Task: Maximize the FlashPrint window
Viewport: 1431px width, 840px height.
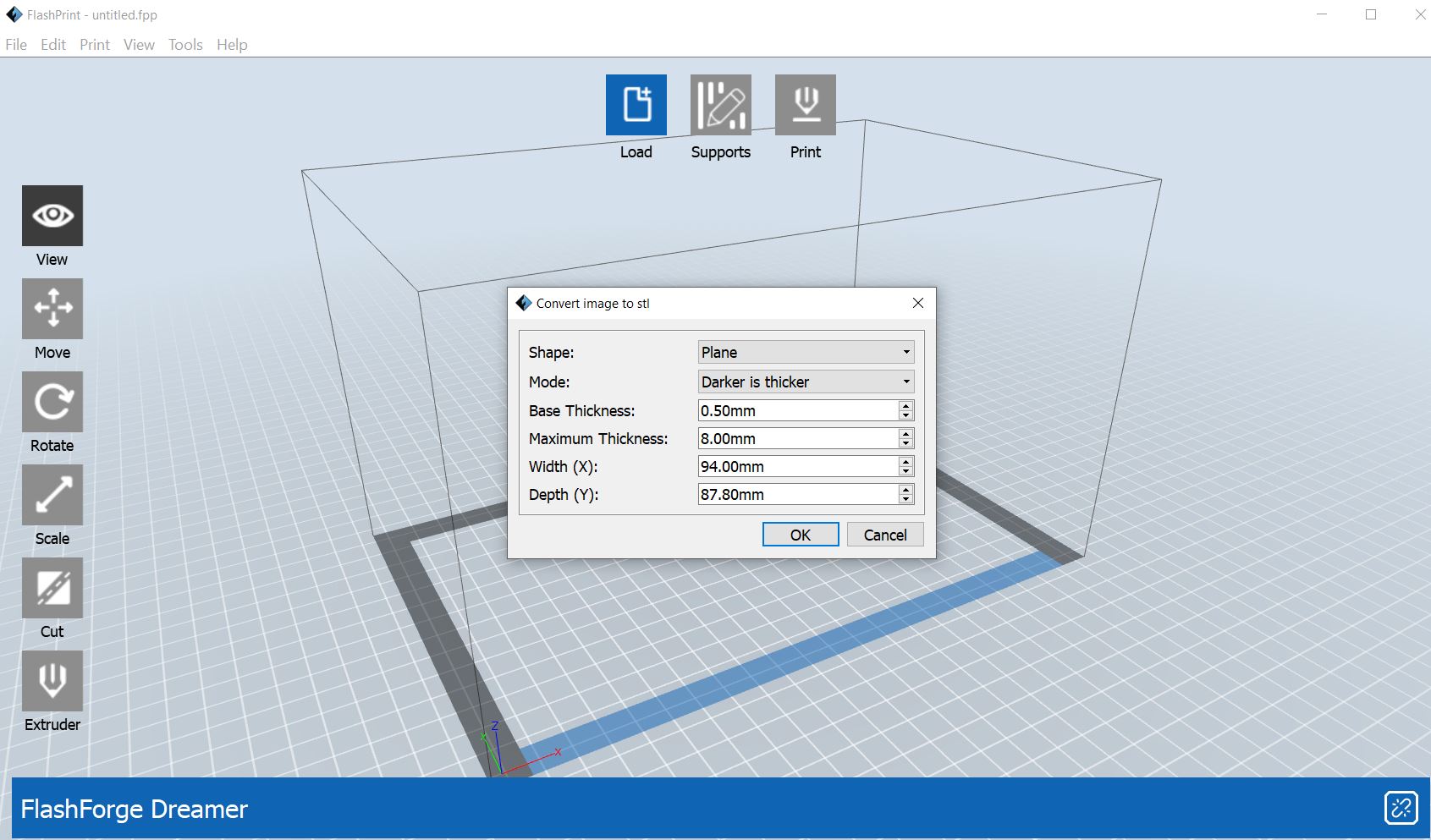Action: pos(1371,14)
